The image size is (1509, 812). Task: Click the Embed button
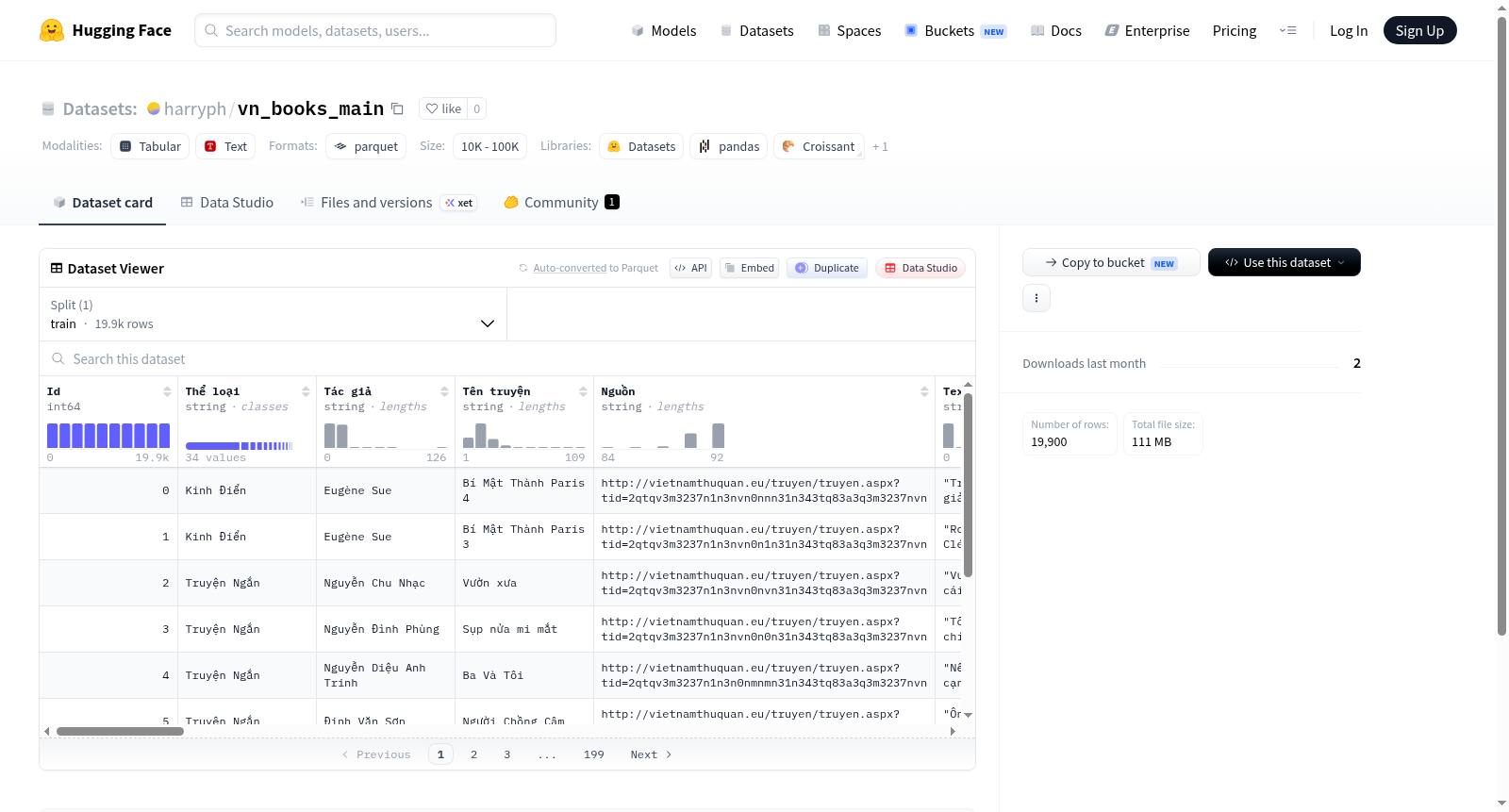[750, 268]
